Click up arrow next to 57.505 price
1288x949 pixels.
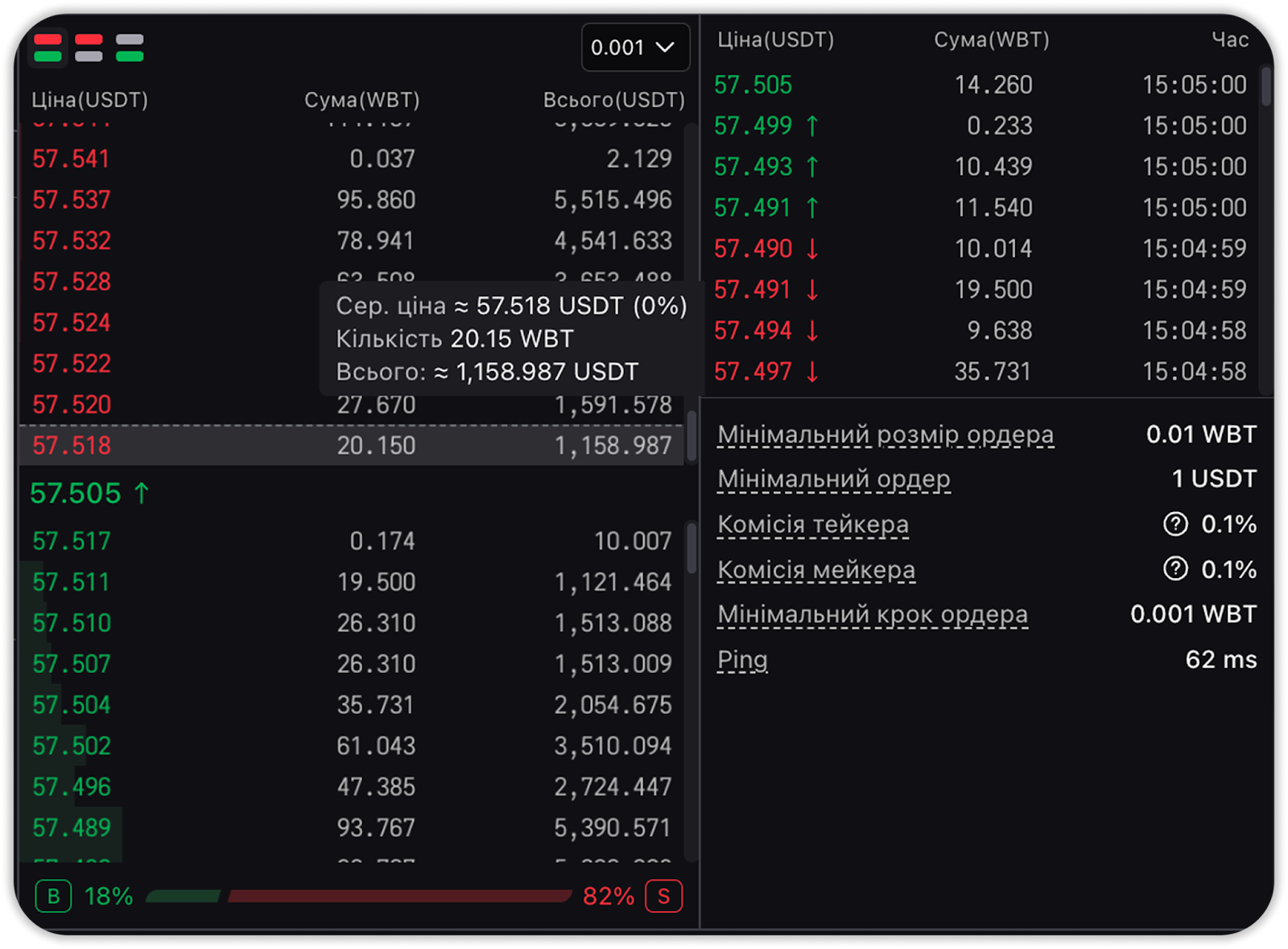coord(142,493)
